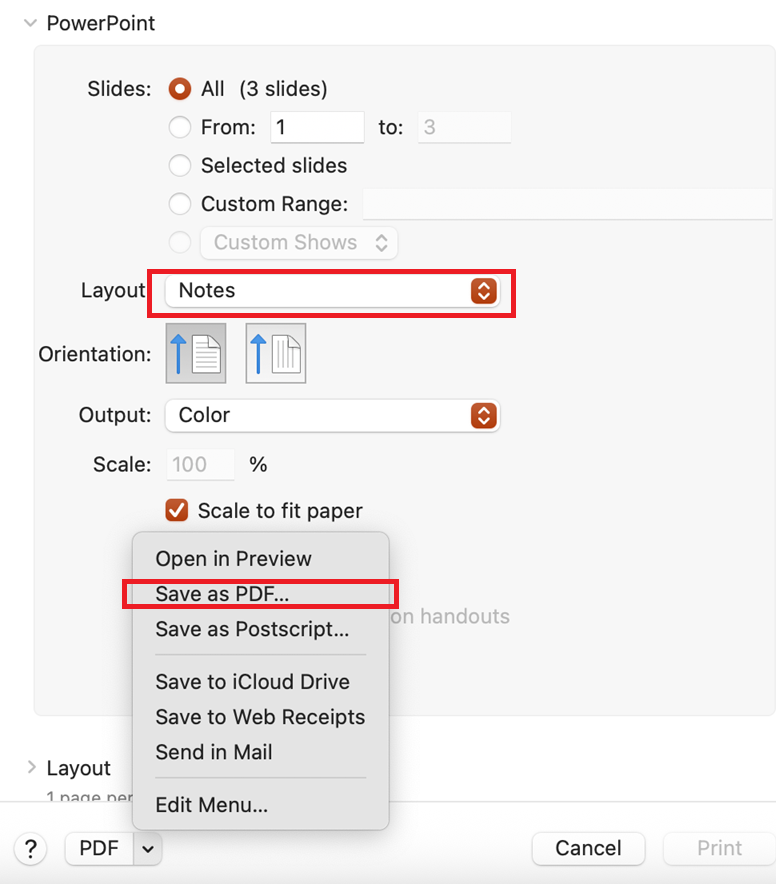Select the All slides radio button
The height and width of the screenshot is (884, 776).
(180, 89)
